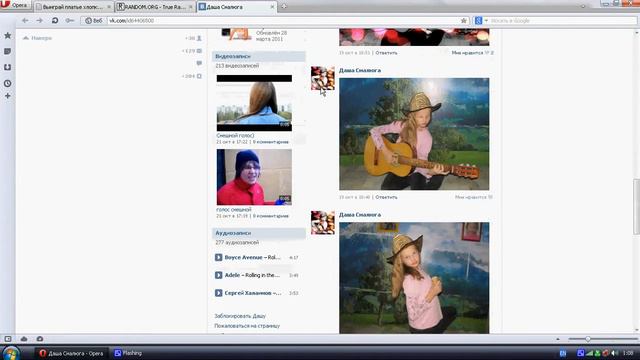Click the Opera Turbo icon in the status bar
This screenshot has height=360, width=640.
point(40,339)
